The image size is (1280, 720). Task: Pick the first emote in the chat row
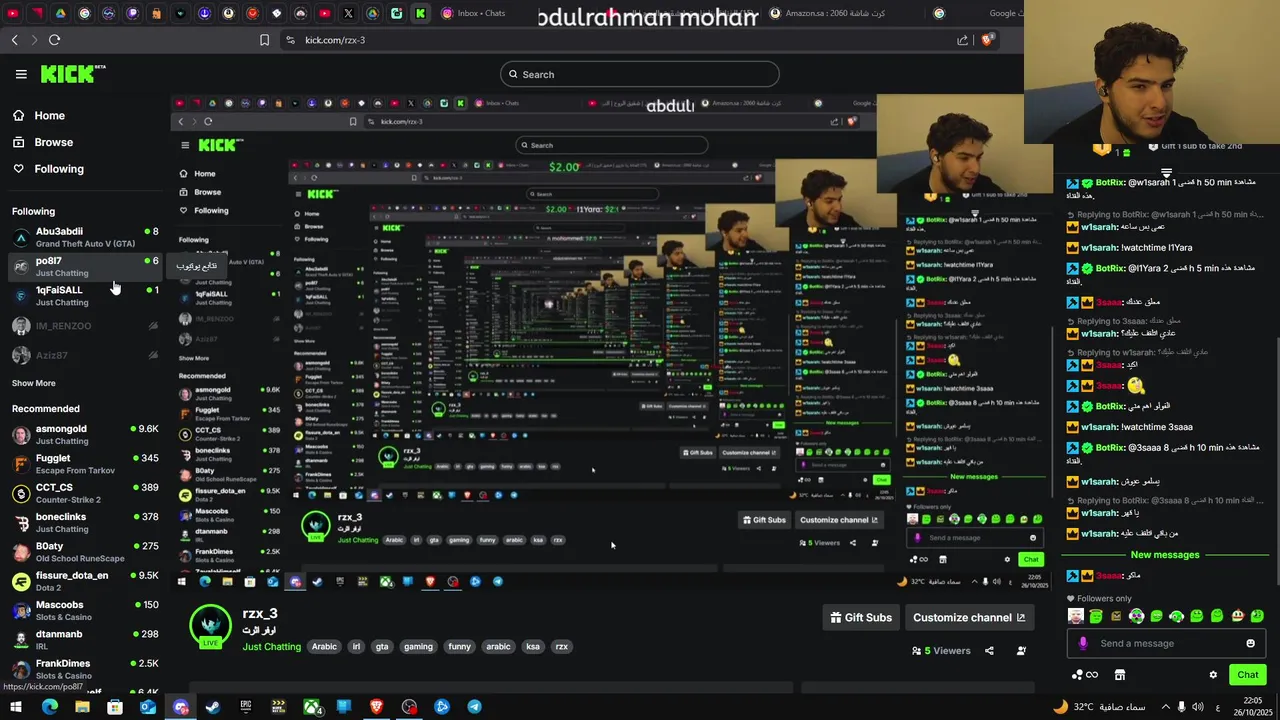point(1076,616)
